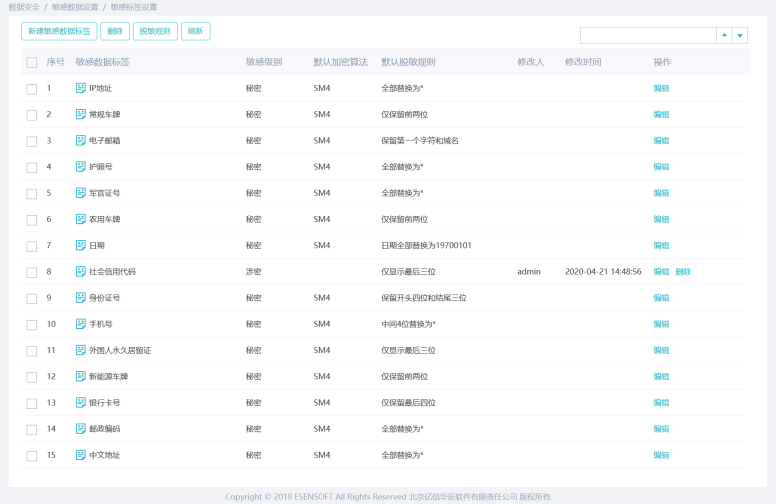The image size is (776, 504).
Task: Click the up arrow beside search box
Action: pos(723,35)
